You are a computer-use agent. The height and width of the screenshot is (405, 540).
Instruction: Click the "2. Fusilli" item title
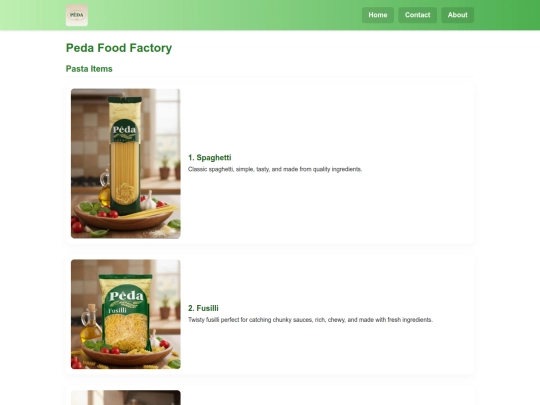203,308
